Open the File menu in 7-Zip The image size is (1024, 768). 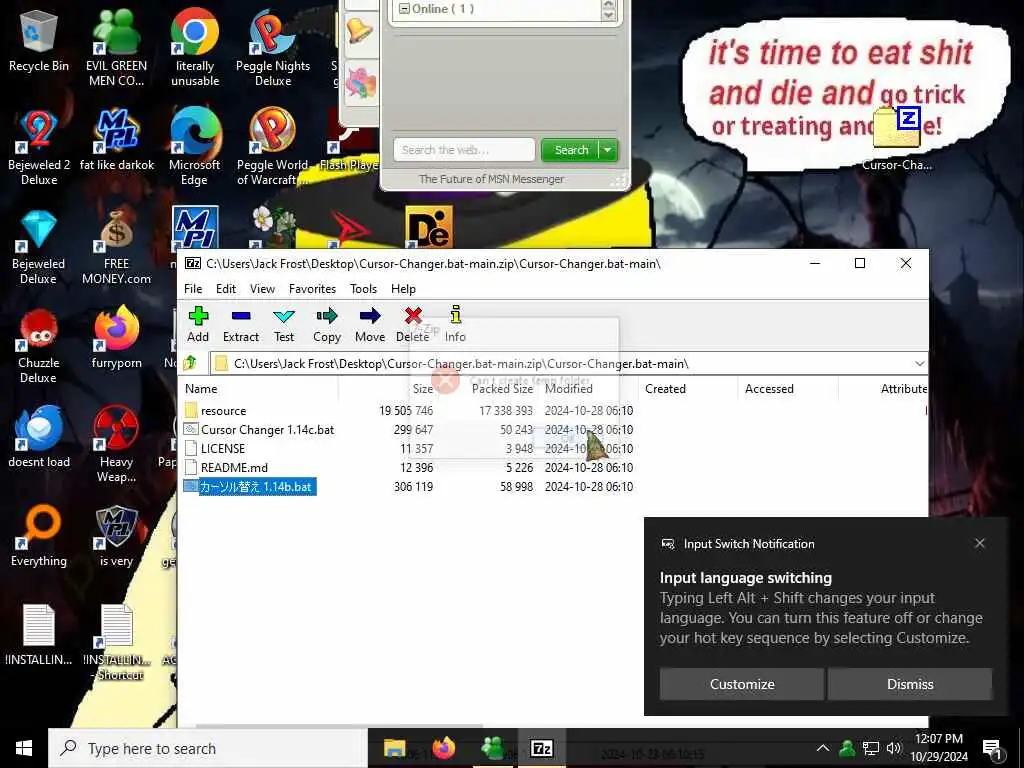[x=193, y=289]
